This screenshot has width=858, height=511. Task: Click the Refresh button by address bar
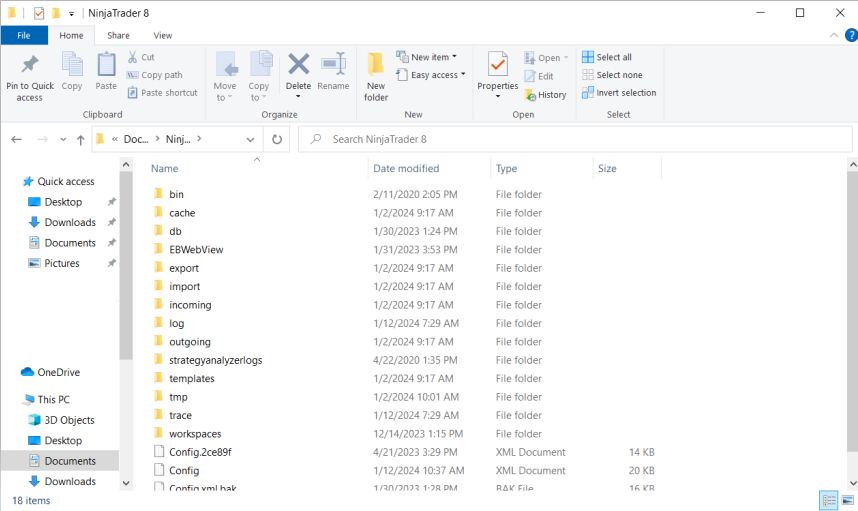coord(277,140)
